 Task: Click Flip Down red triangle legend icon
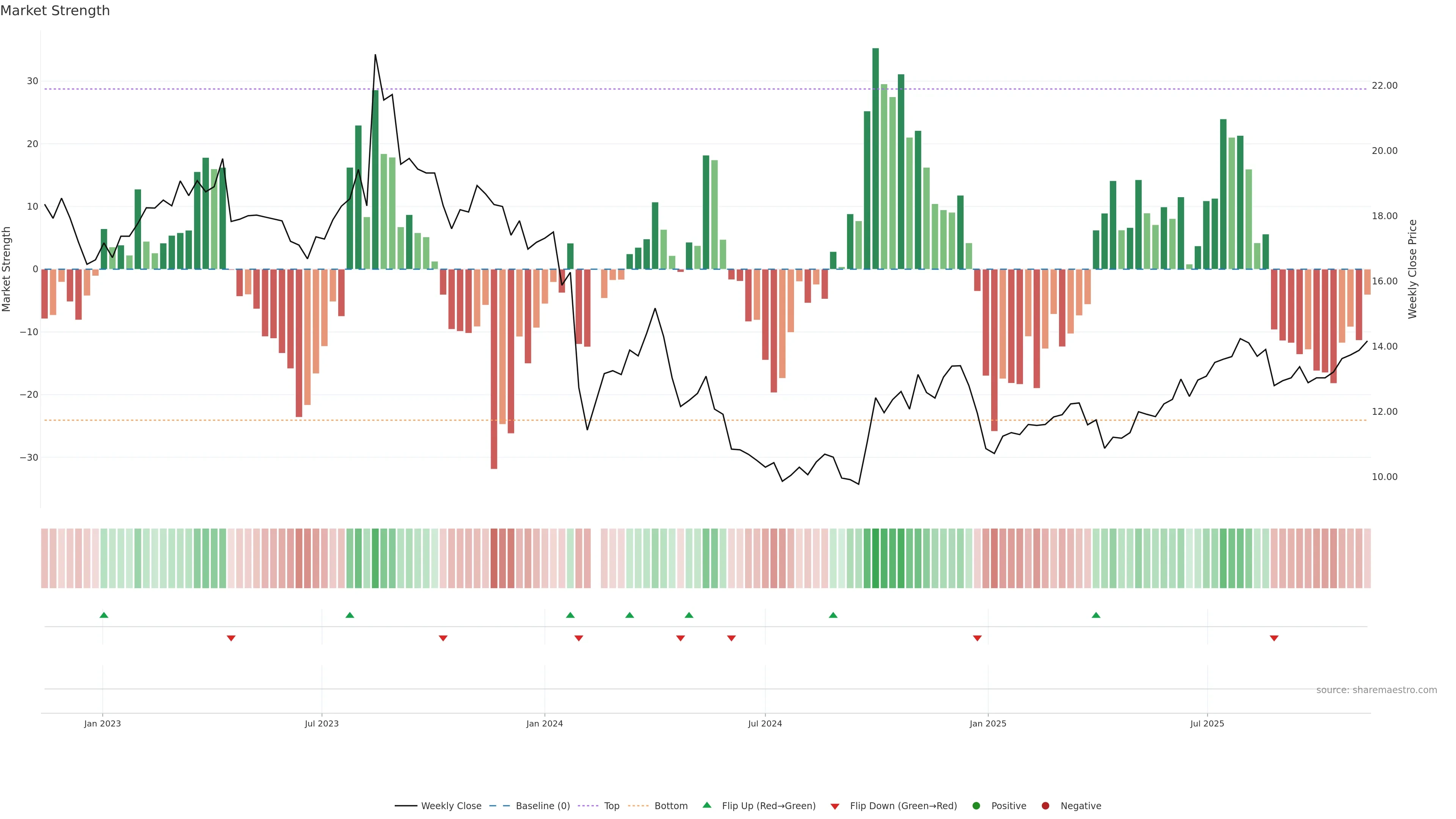[835, 806]
